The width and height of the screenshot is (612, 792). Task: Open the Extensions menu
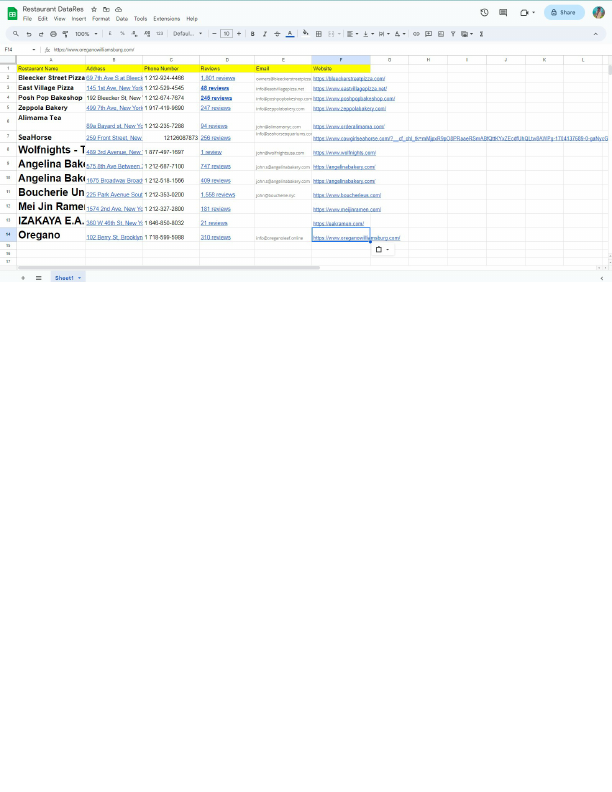(167, 19)
